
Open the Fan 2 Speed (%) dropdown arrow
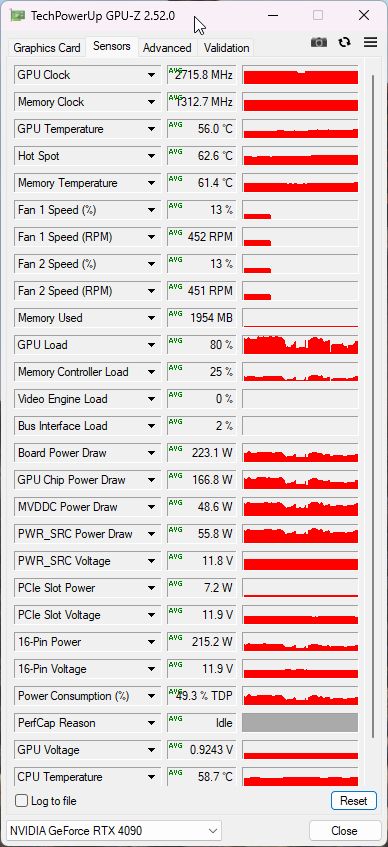point(151,264)
